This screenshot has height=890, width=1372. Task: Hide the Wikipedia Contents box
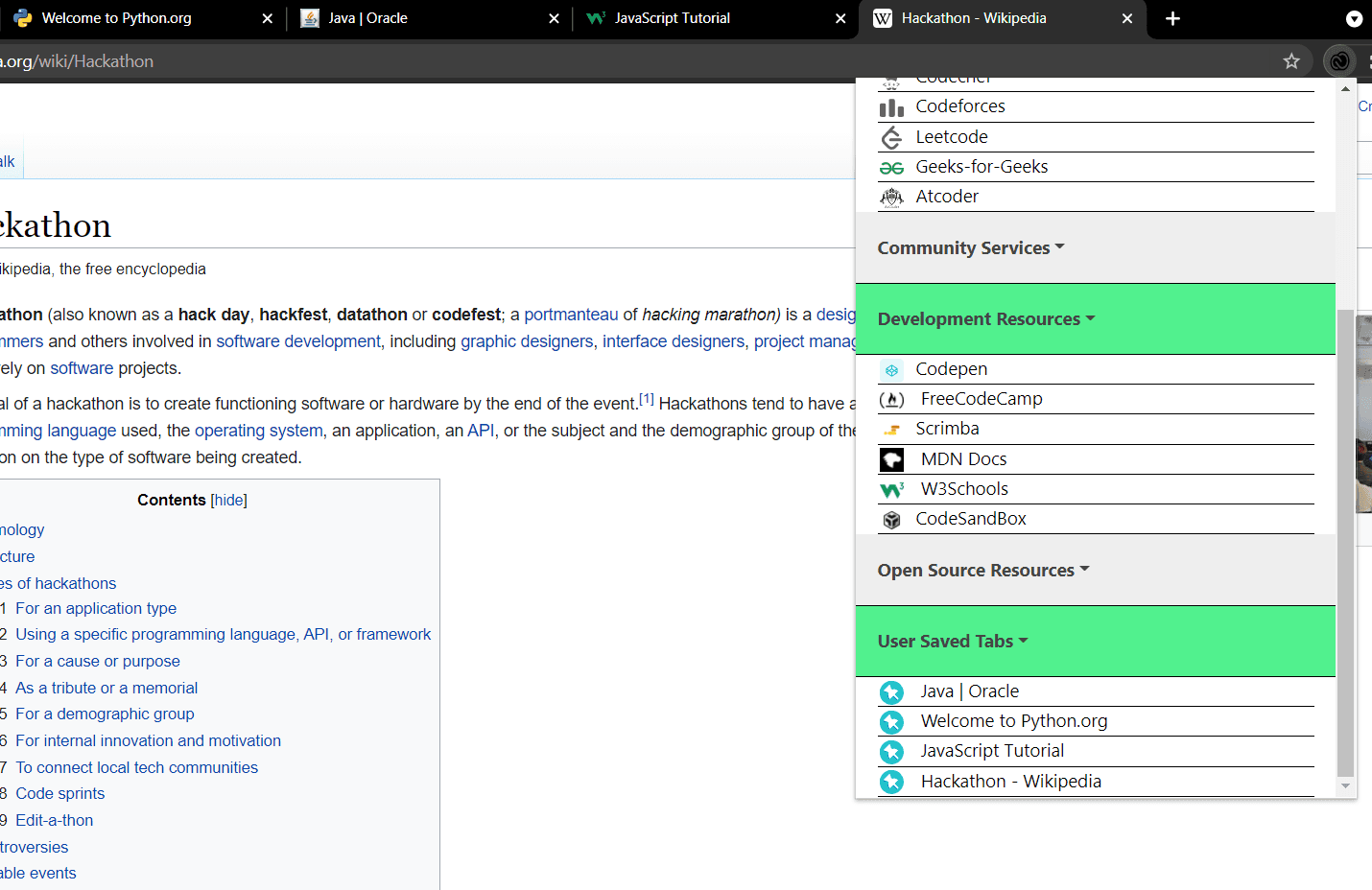[x=229, y=500]
